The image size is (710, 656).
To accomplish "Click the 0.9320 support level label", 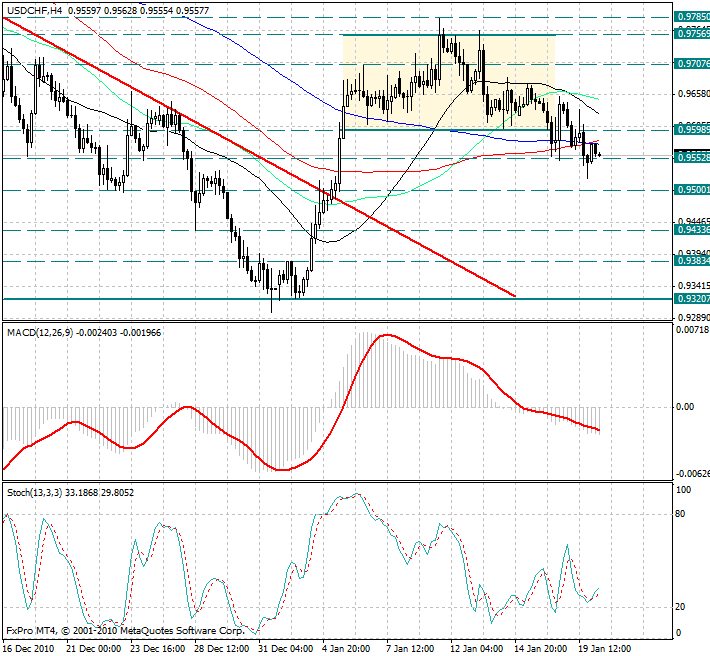I will click(692, 299).
